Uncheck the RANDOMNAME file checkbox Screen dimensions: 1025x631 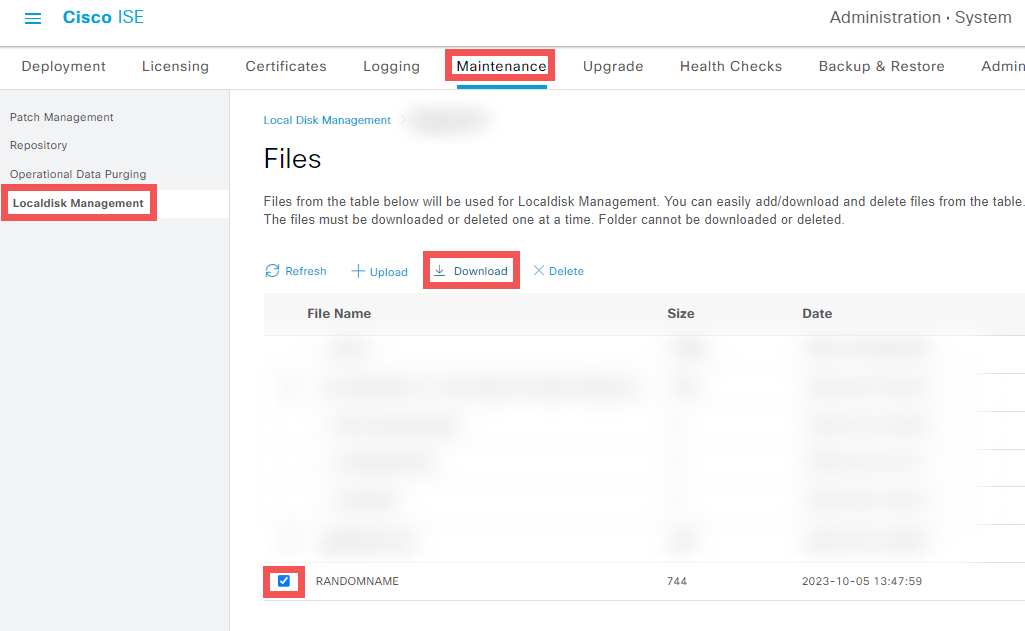click(x=284, y=581)
